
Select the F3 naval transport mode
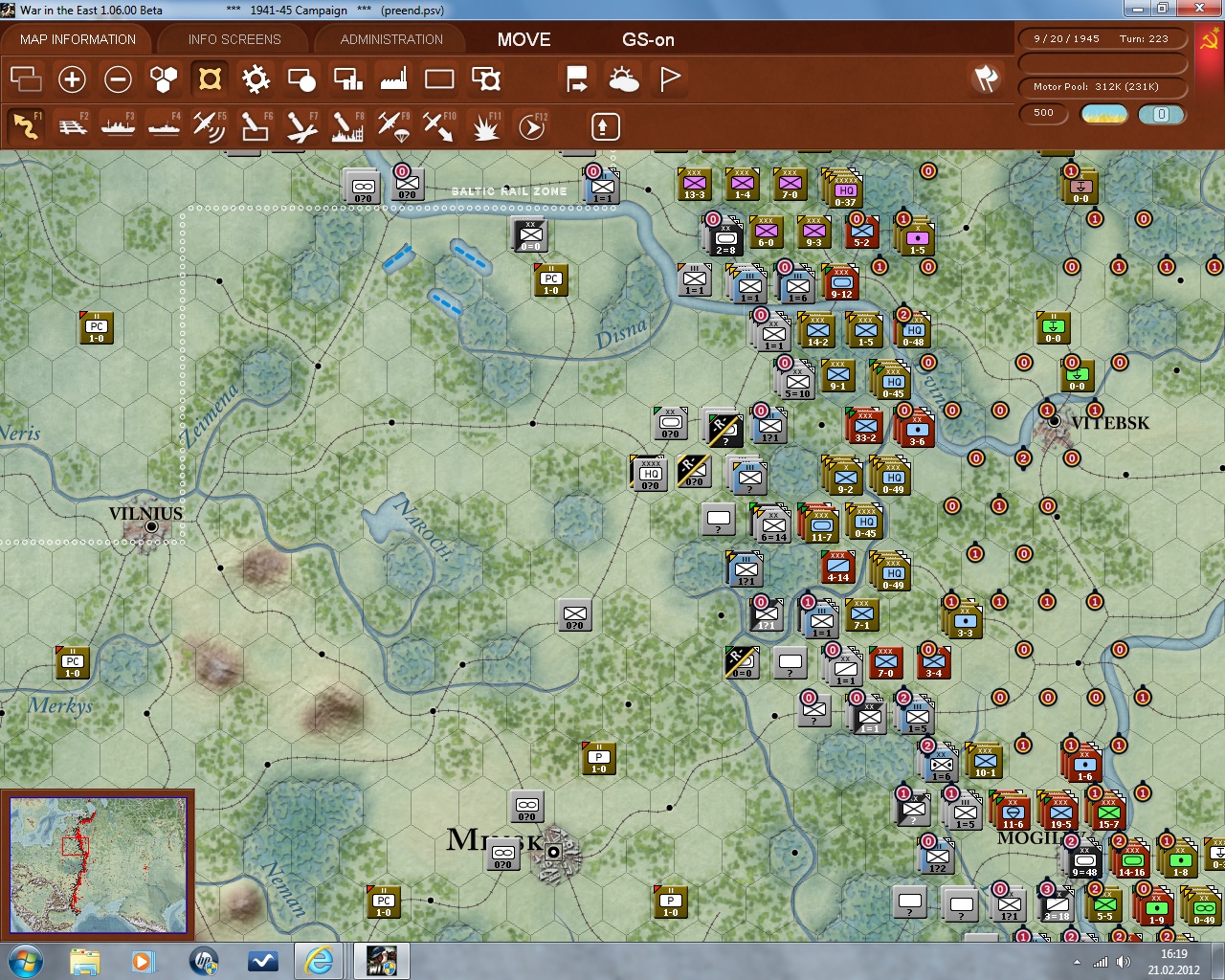pos(118,126)
